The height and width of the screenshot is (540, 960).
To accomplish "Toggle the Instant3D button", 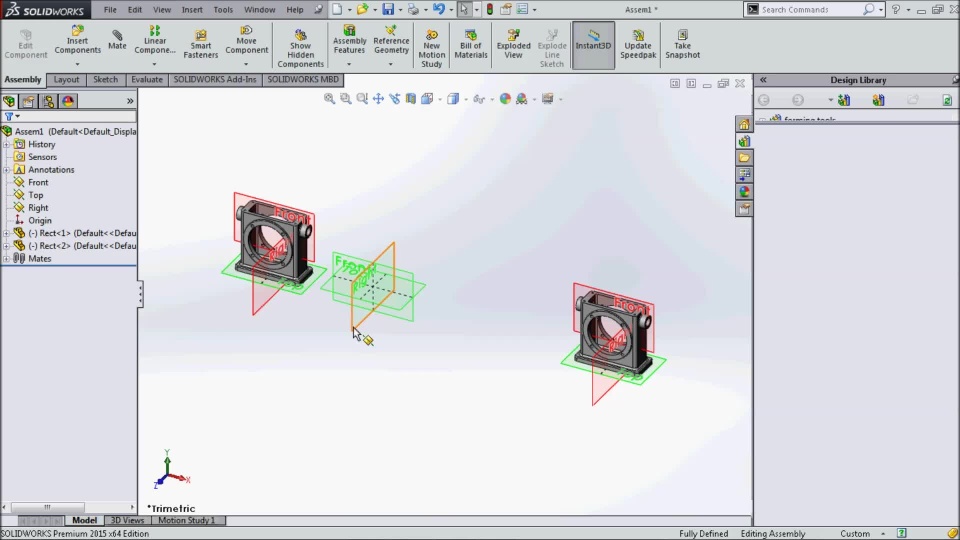I will click(x=593, y=45).
